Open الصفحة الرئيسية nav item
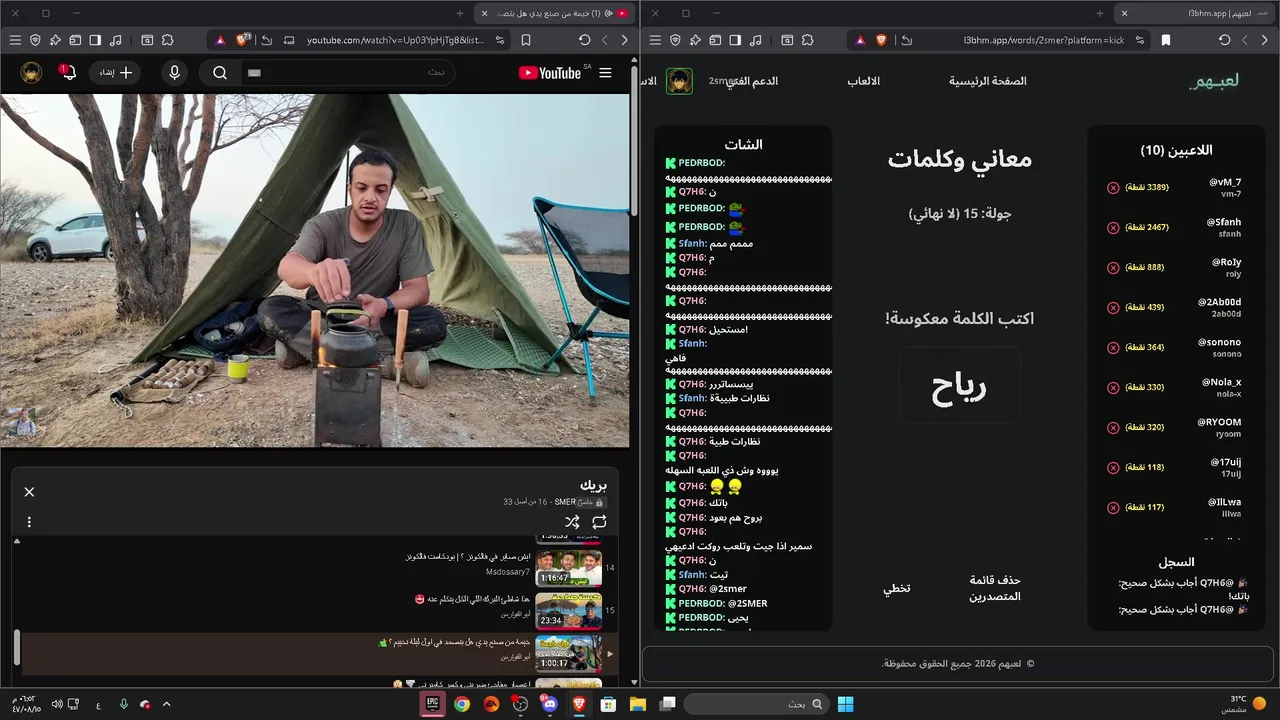Viewport: 1280px width, 720px height. click(988, 81)
